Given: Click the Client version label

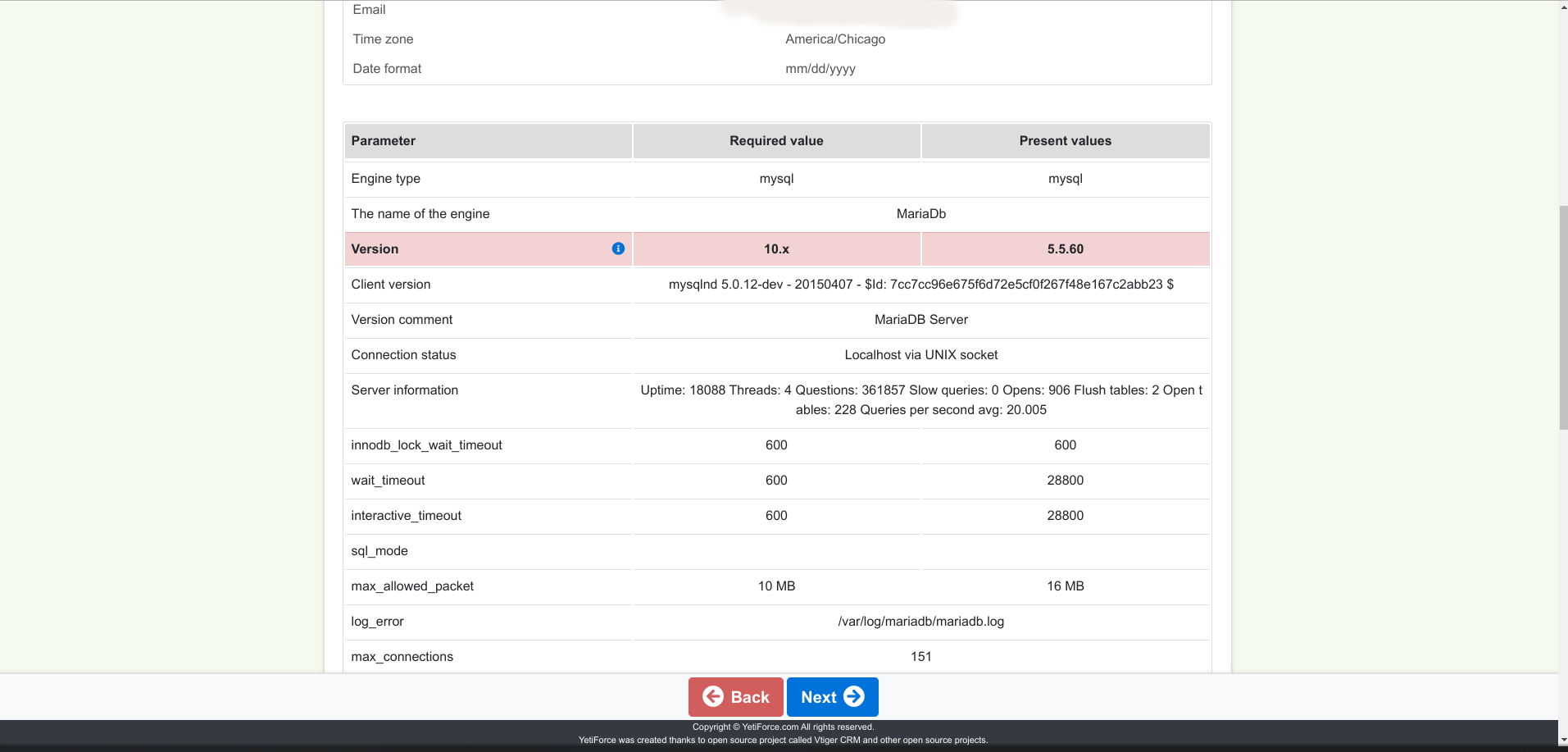Looking at the screenshot, I should coord(391,285).
